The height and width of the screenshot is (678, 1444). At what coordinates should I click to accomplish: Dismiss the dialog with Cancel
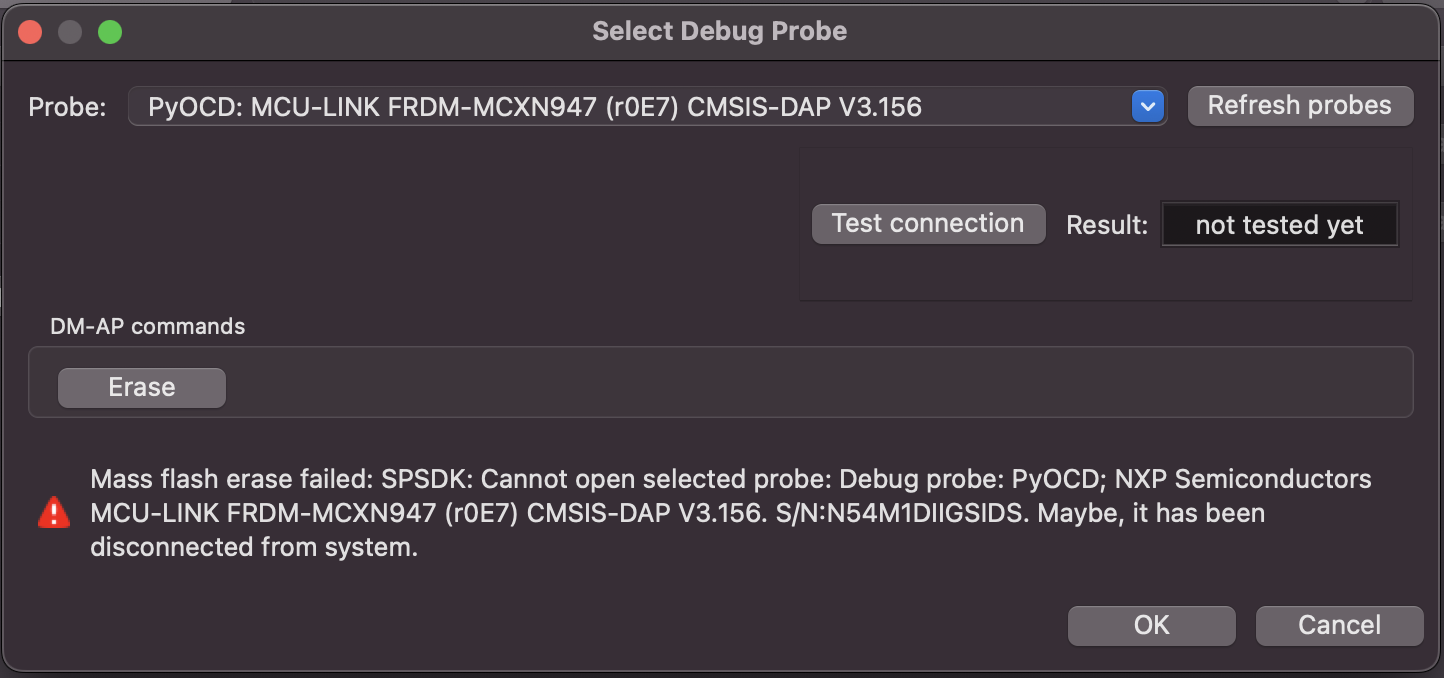[1339, 625]
